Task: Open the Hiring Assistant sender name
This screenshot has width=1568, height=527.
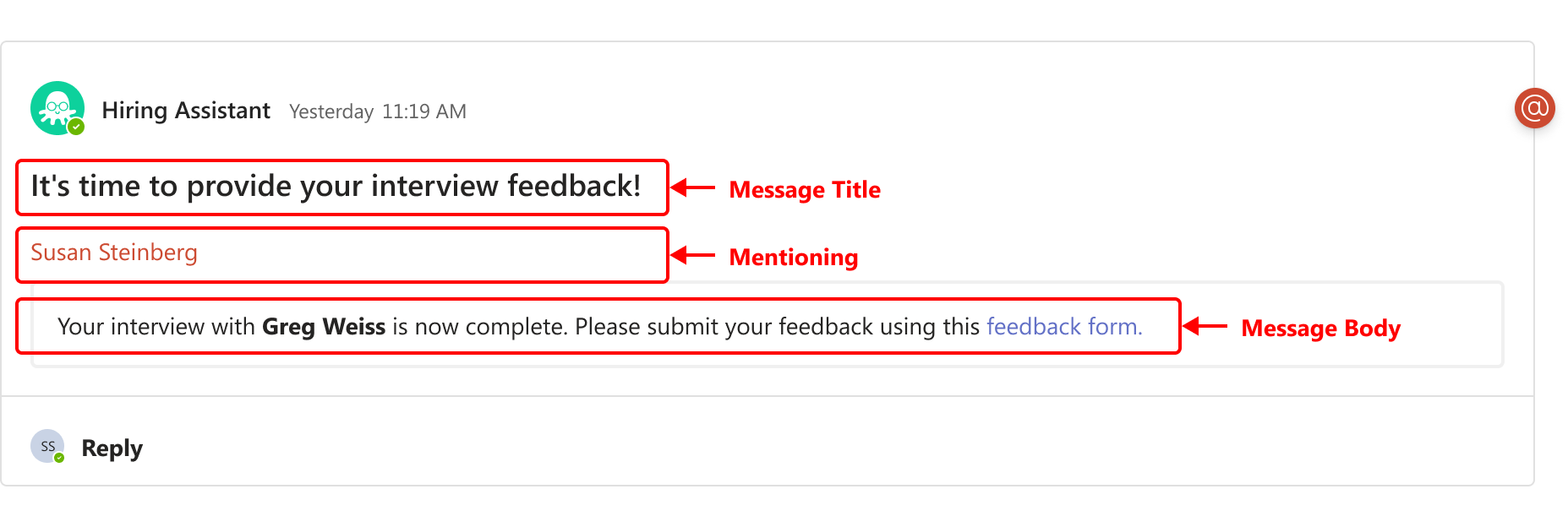Action: click(x=186, y=111)
